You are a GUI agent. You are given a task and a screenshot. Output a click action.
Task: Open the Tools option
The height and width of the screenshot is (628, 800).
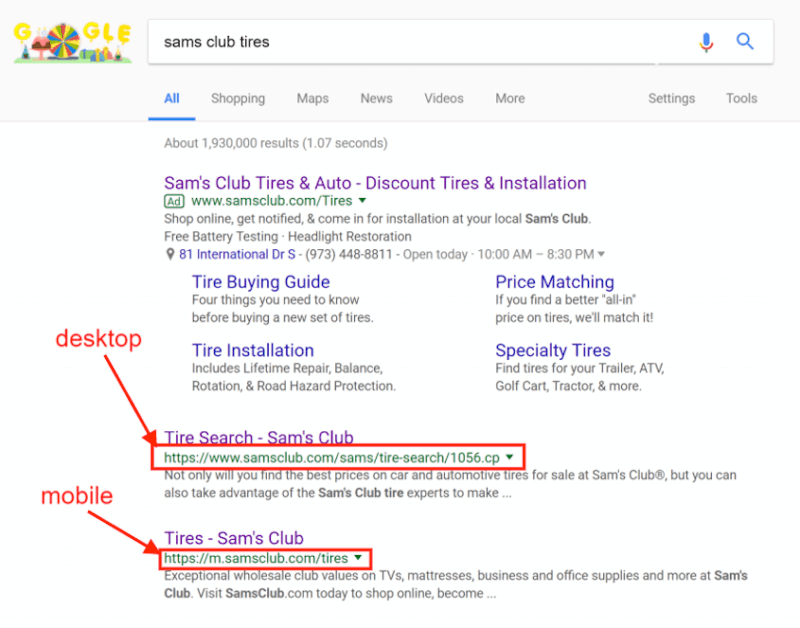[742, 98]
